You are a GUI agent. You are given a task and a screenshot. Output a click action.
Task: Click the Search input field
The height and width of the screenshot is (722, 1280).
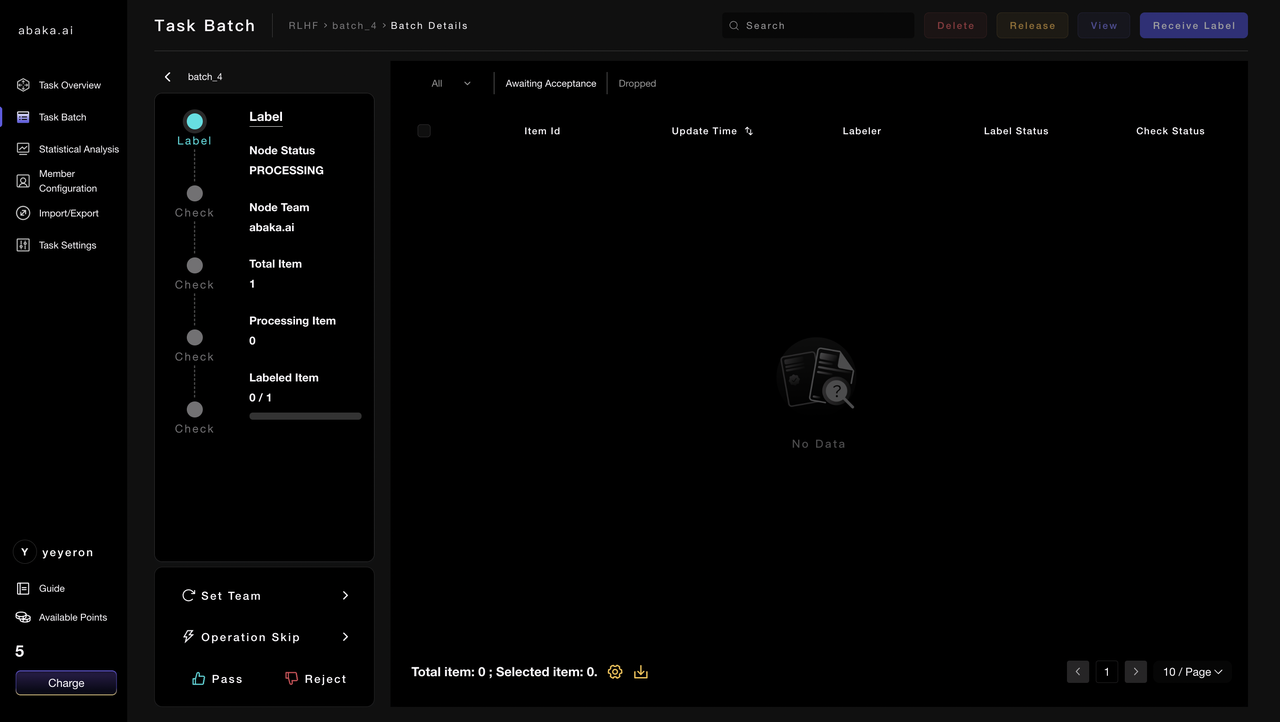click(x=825, y=26)
